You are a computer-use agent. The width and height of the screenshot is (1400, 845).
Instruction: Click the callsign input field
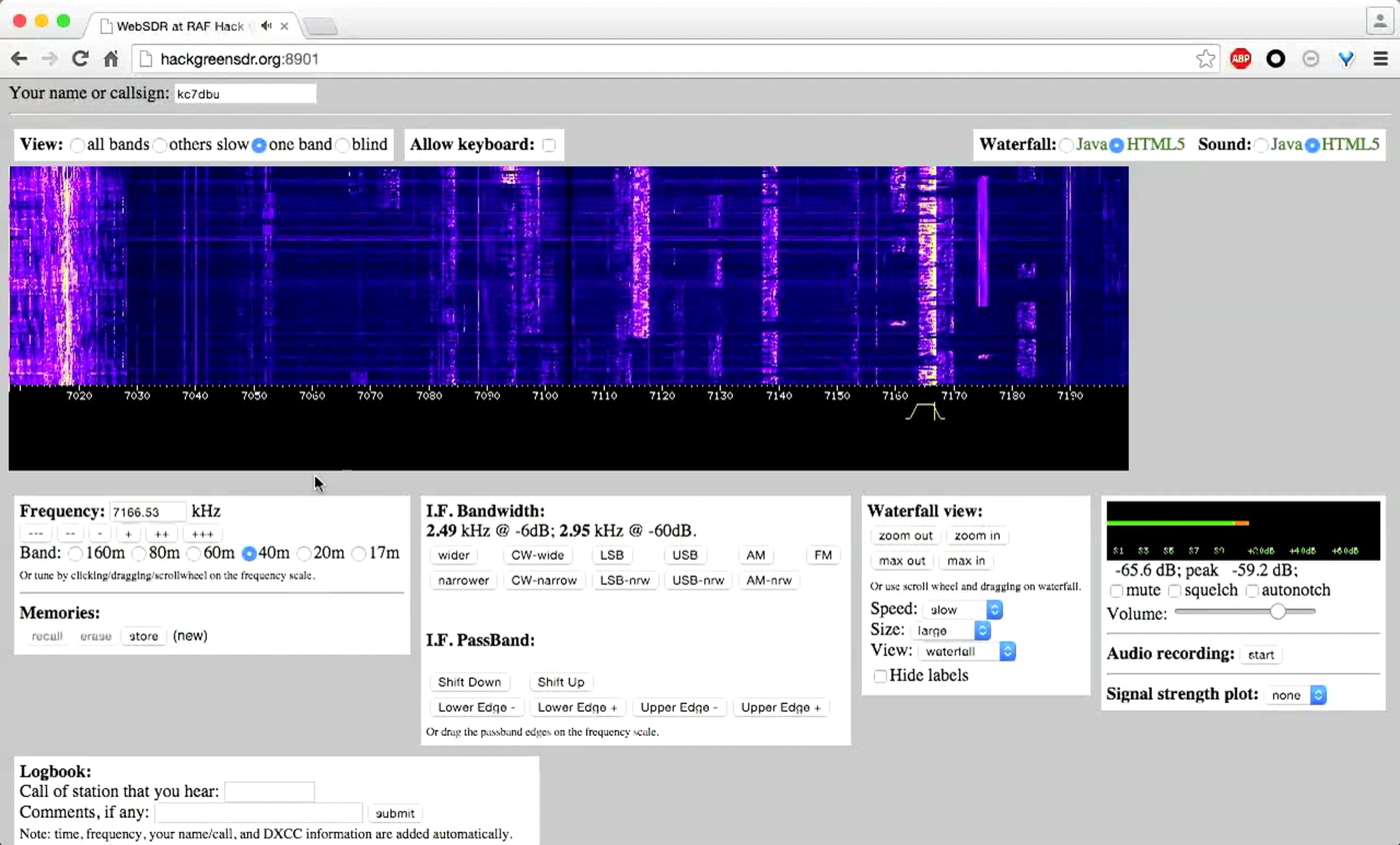[245, 94]
